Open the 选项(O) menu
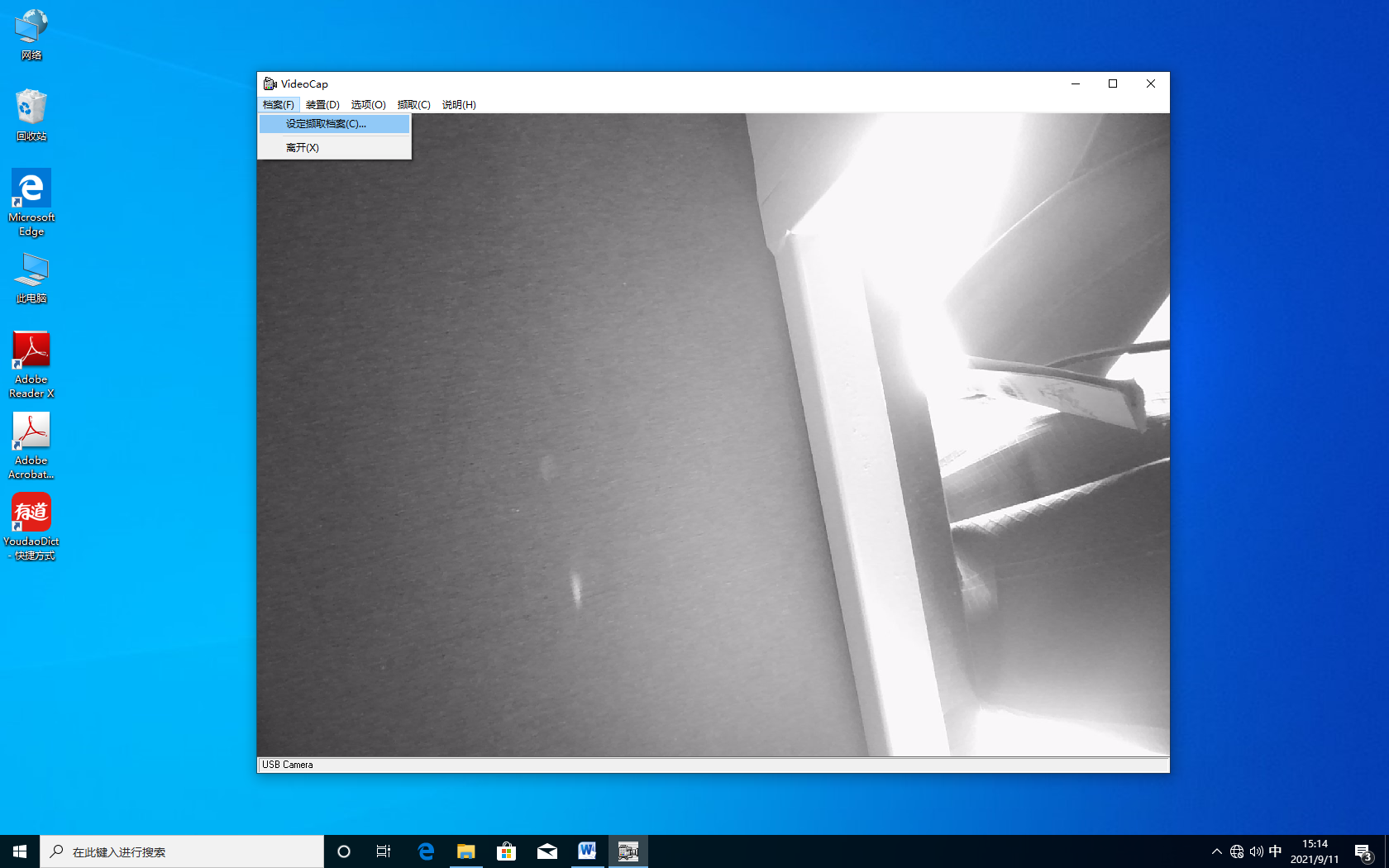Viewport: 1389px width, 868px height. click(368, 104)
